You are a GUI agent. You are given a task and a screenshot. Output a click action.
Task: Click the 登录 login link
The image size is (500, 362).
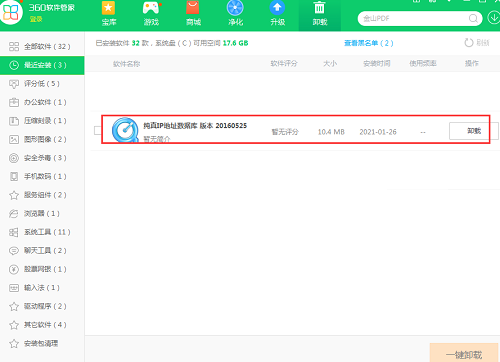(x=36, y=19)
